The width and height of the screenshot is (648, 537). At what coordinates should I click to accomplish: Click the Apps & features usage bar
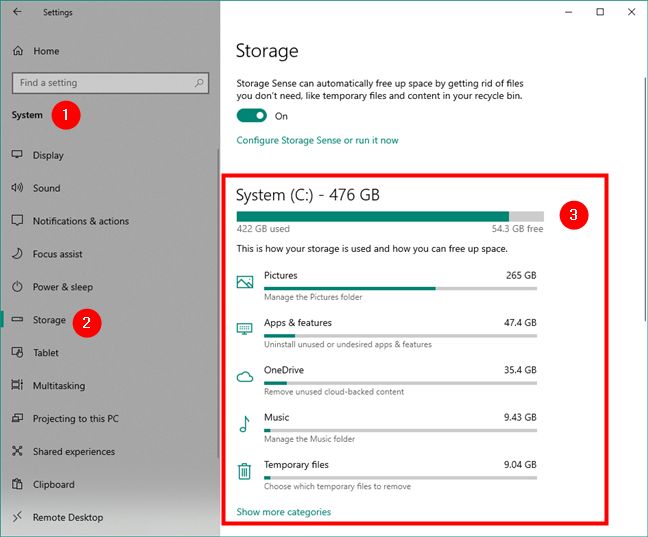click(400, 336)
